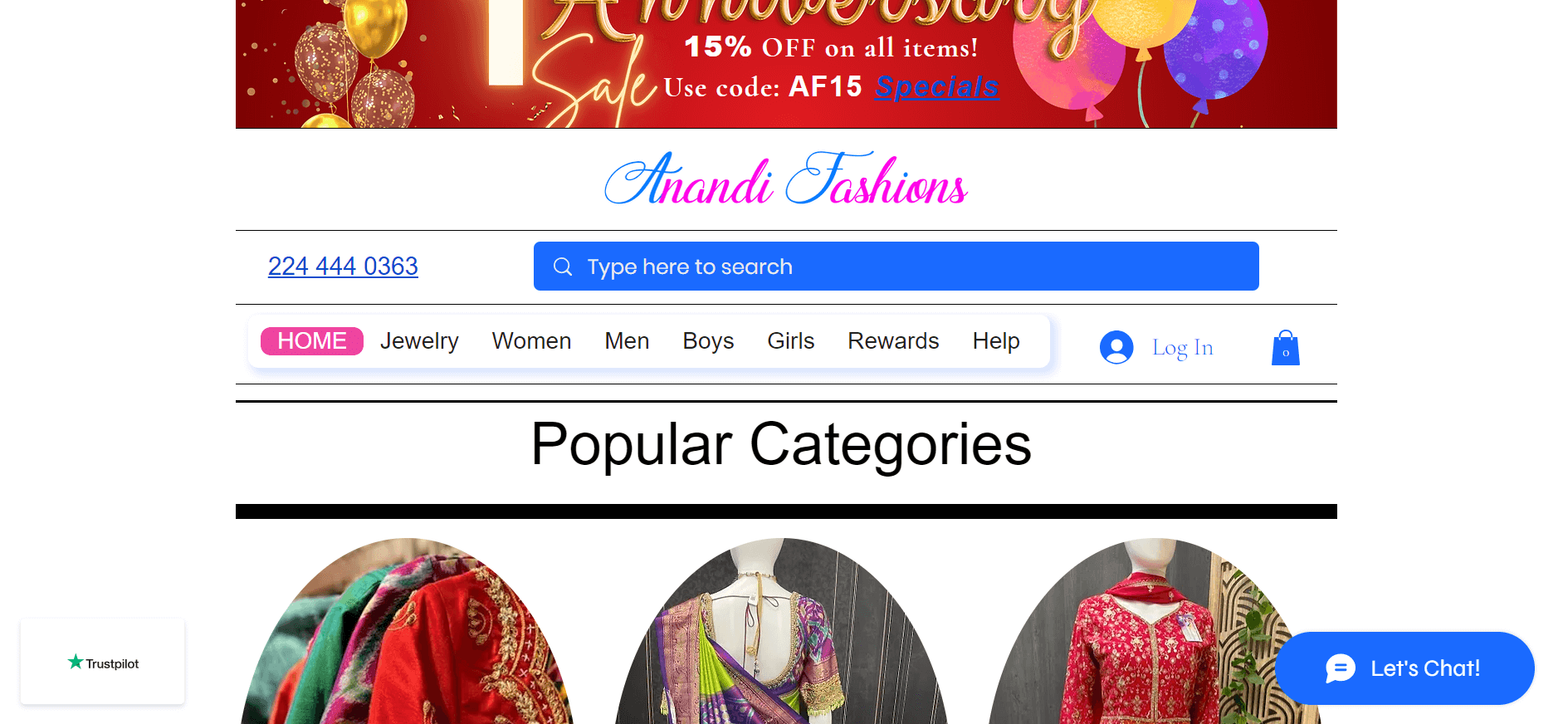The height and width of the screenshot is (724, 1568).
Task: Go to the Boys section
Action: 708,341
